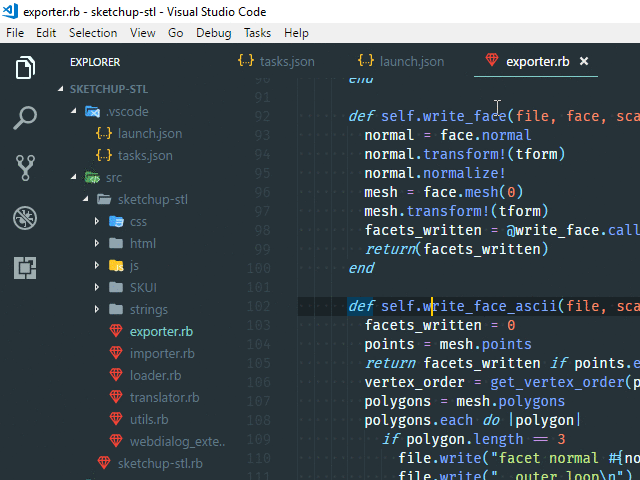Expand the strings folder
The image size is (640, 480).
pos(97,309)
